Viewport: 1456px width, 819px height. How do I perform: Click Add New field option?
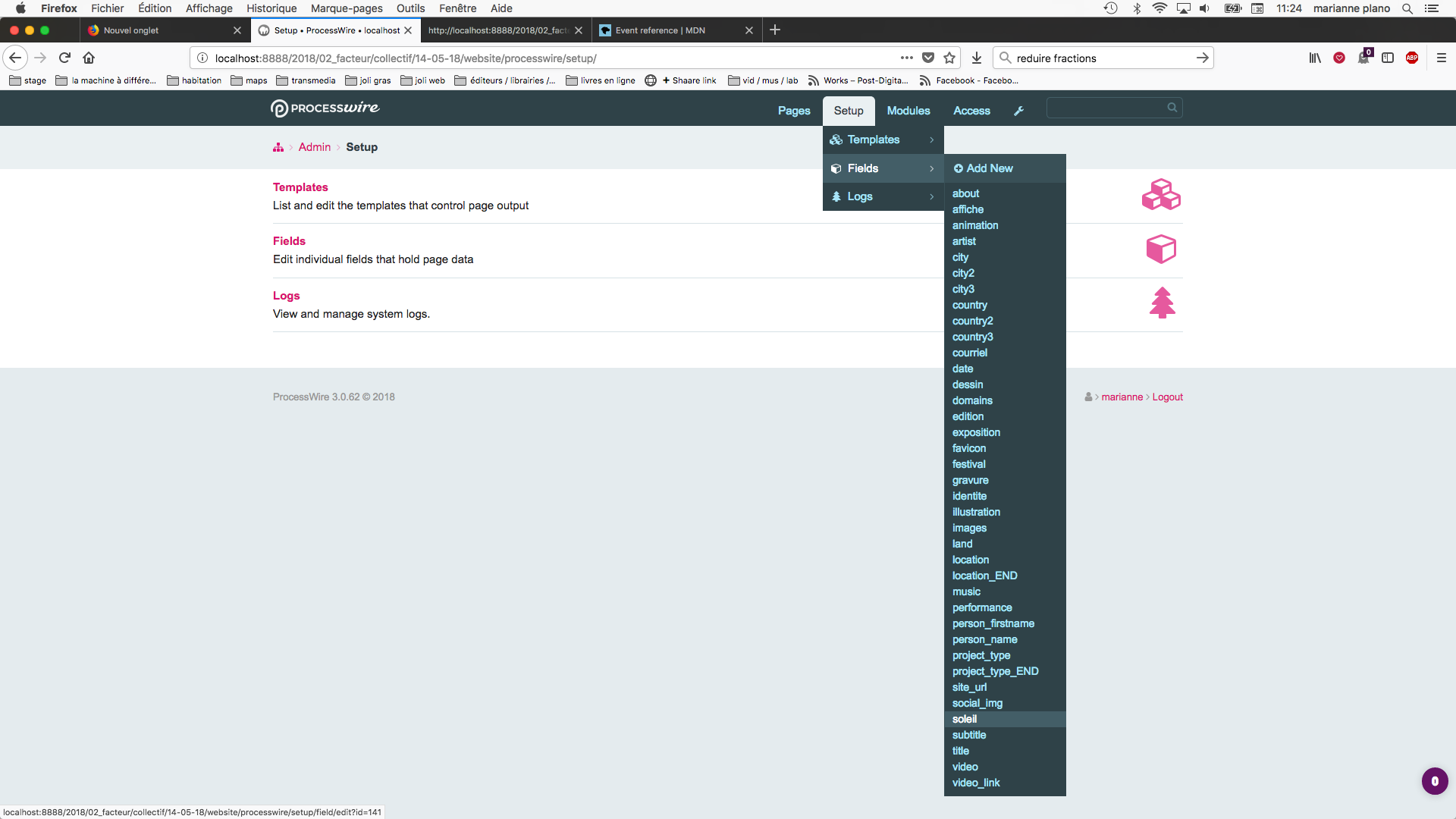click(x=984, y=168)
